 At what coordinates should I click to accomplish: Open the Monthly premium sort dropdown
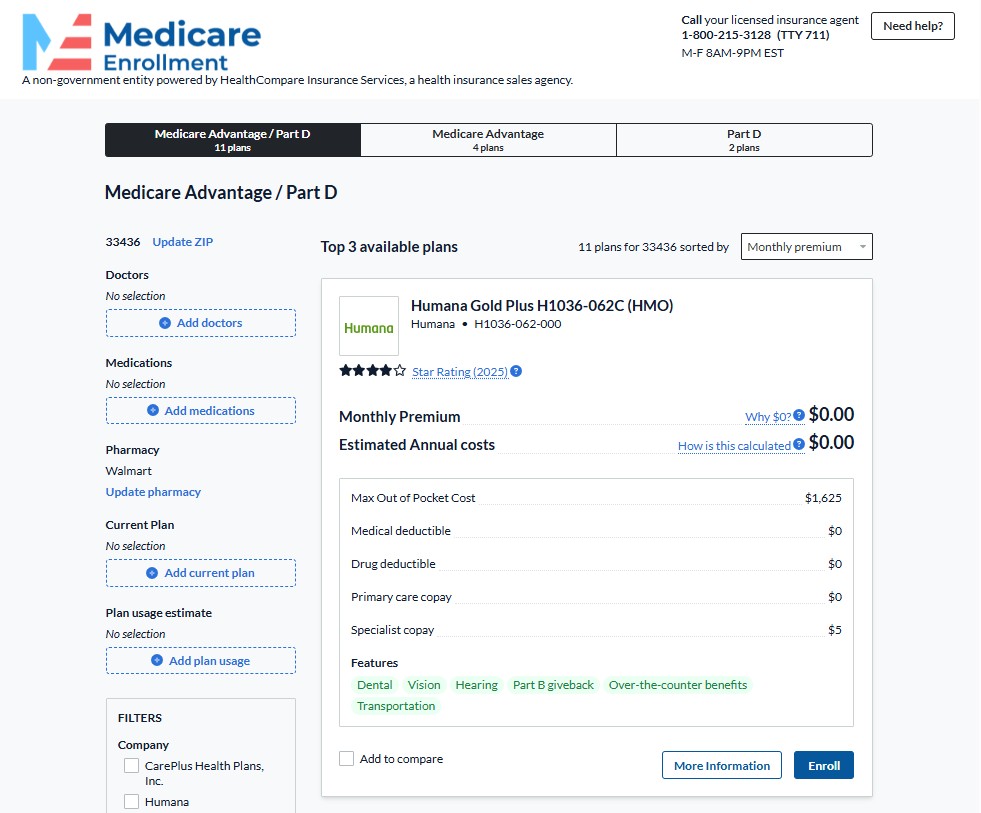coord(806,247)
